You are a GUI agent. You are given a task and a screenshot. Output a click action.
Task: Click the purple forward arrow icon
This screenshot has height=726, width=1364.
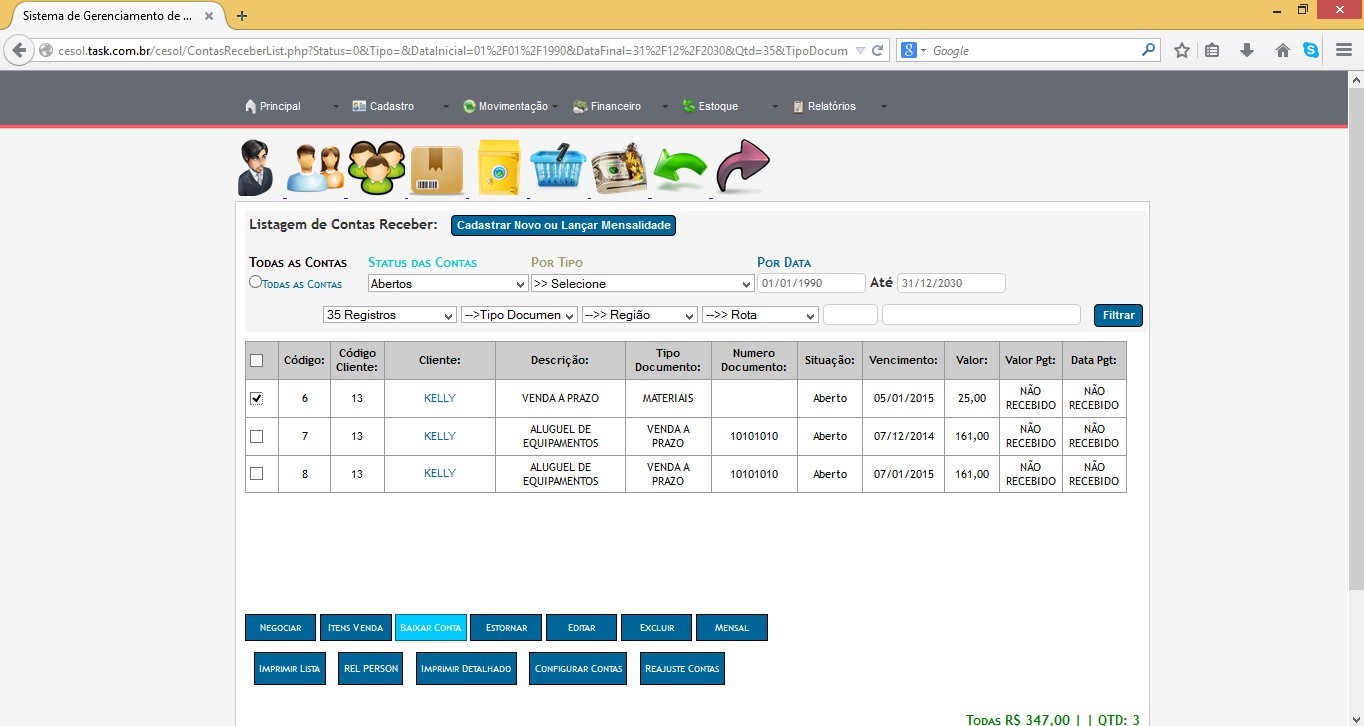point(743,167)
